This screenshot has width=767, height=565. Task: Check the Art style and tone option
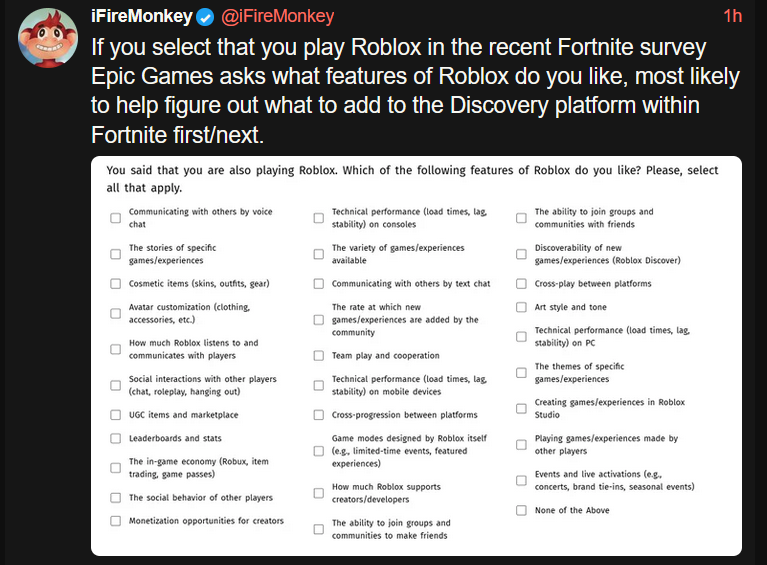pyautogui.click(x=522, y=308)
